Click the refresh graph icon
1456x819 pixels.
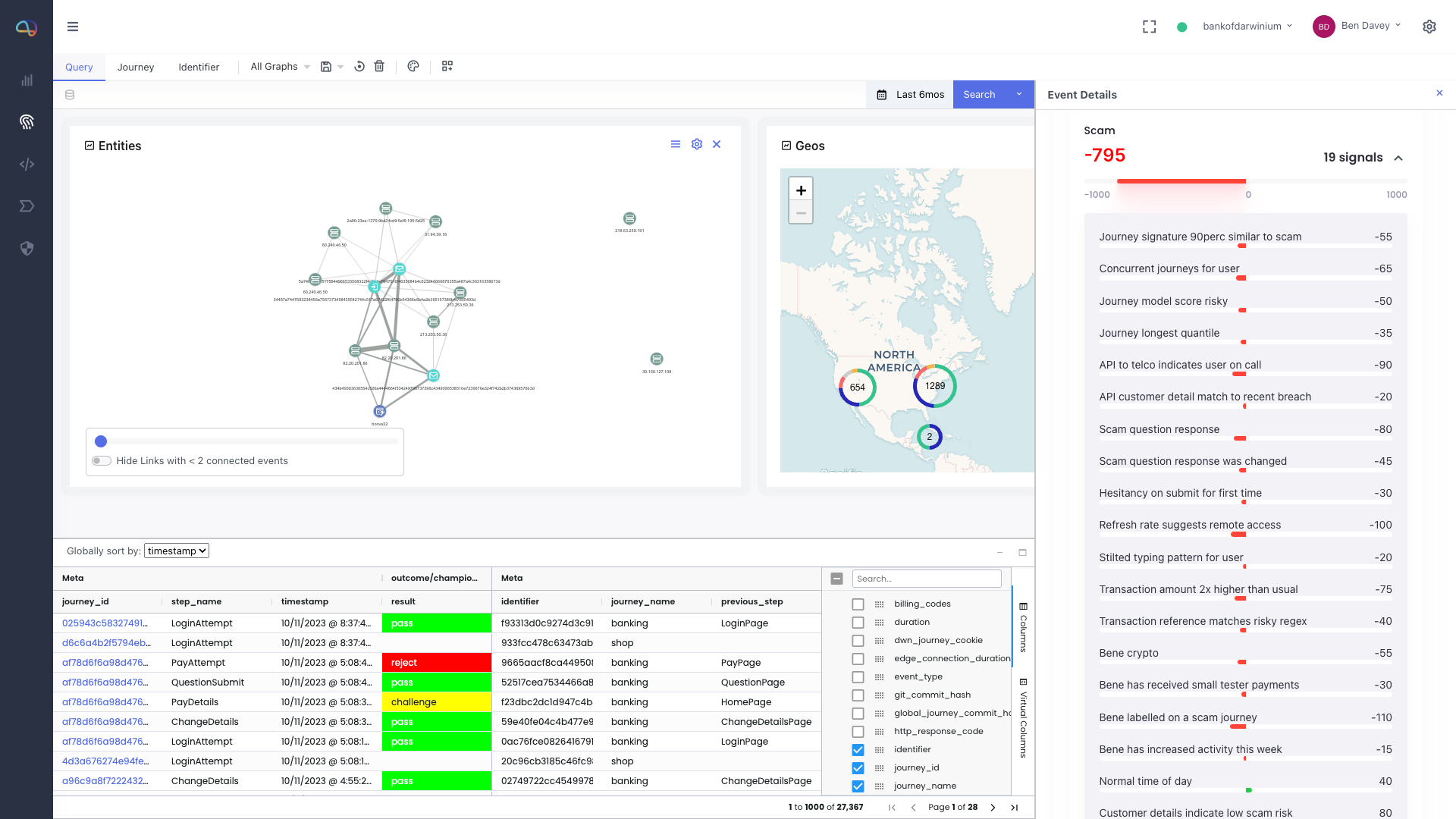[x=359, y=67]
